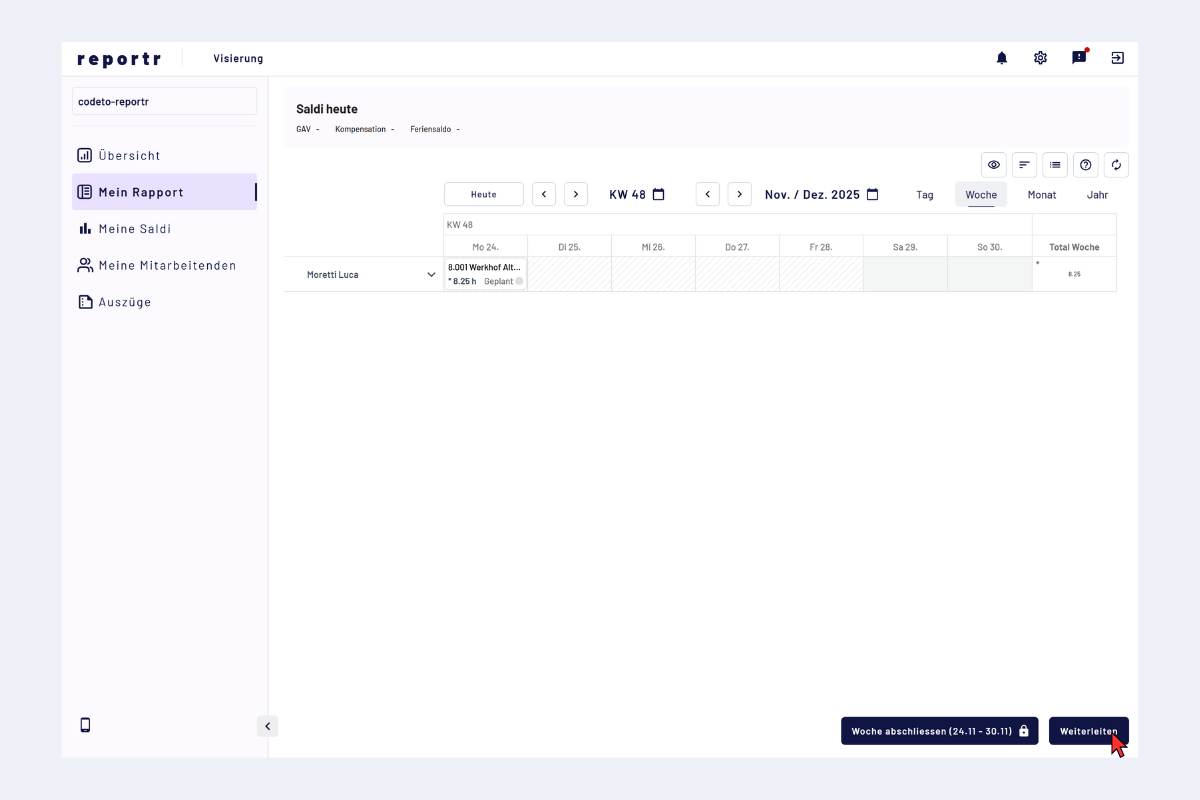This screenshot has height=800, width=1200.
Task: Collapse the sidebar with chevron
Action: [x=267, y=726]
